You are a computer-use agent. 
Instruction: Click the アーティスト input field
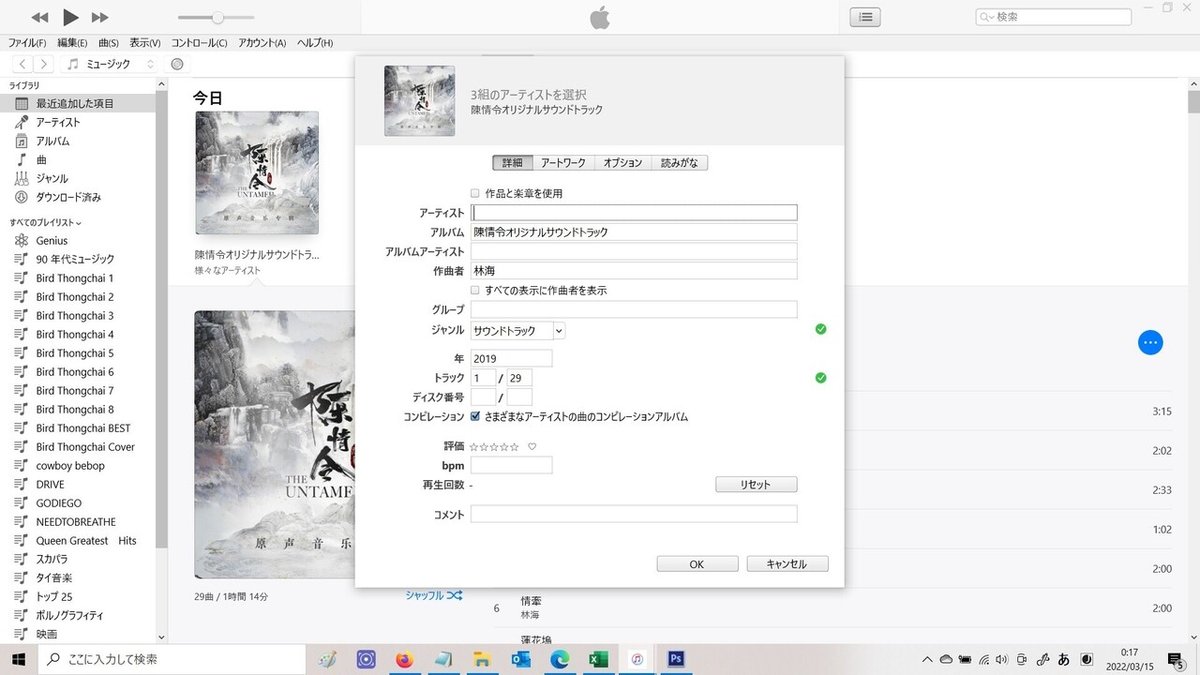(x=634, y=212)
